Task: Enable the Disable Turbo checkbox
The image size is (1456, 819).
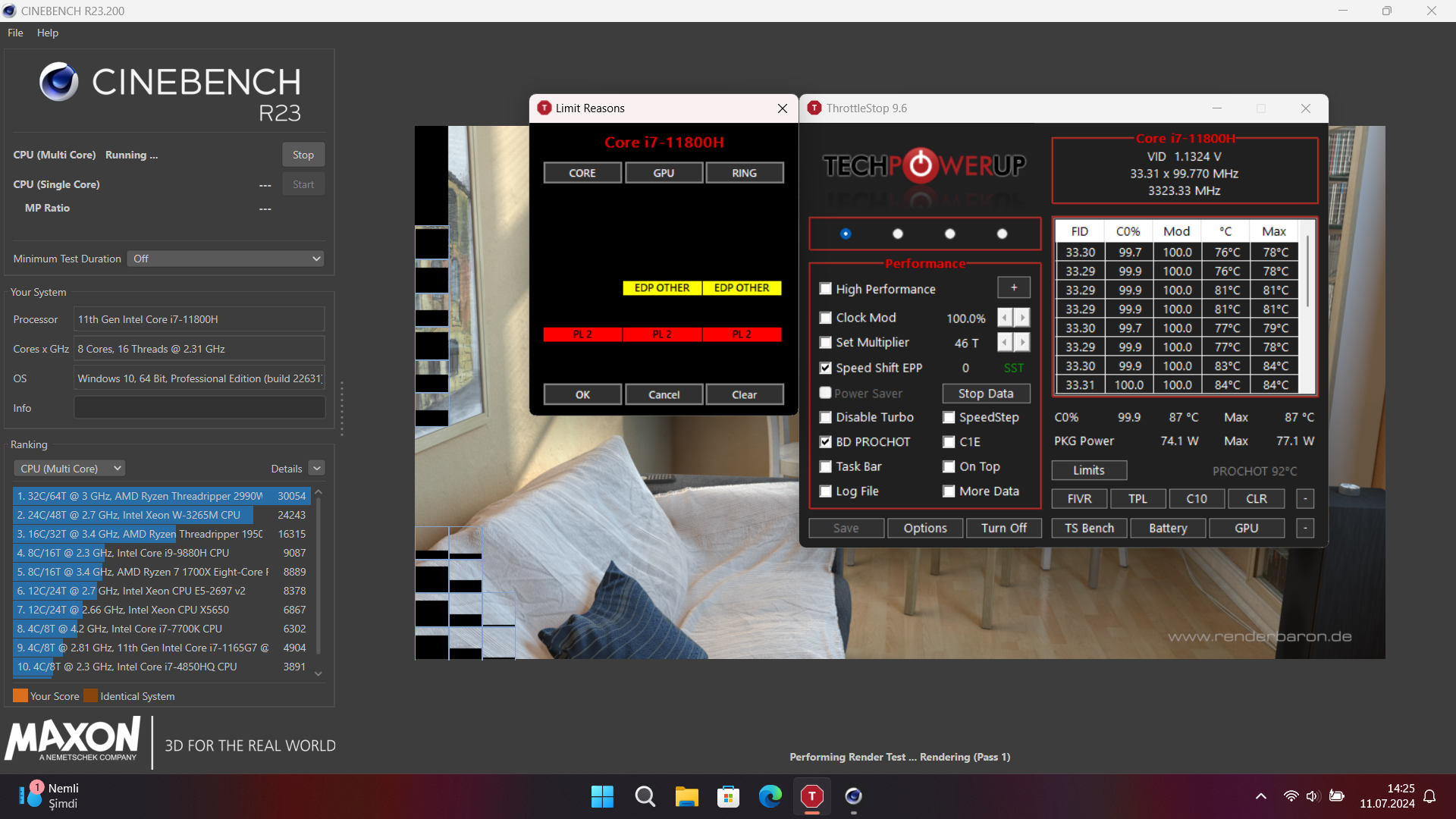Action: [826, 418]
